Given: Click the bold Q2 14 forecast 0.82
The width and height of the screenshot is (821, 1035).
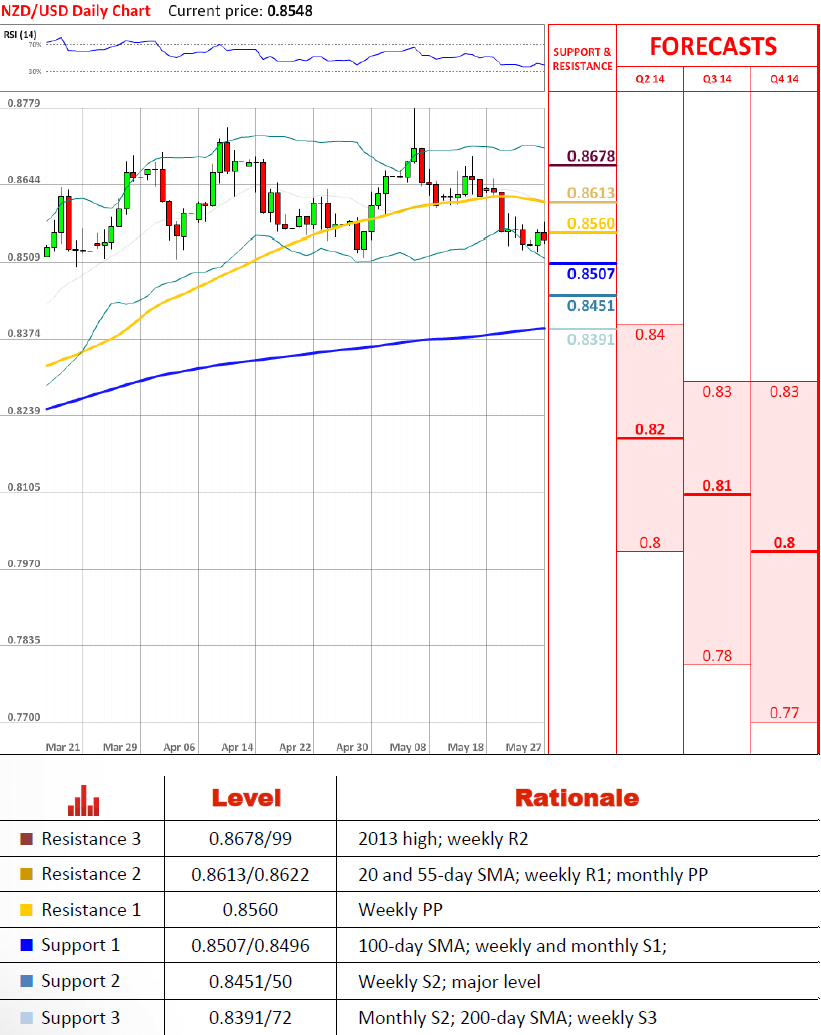Looking at the screenshot, I should tap(650, 429).
